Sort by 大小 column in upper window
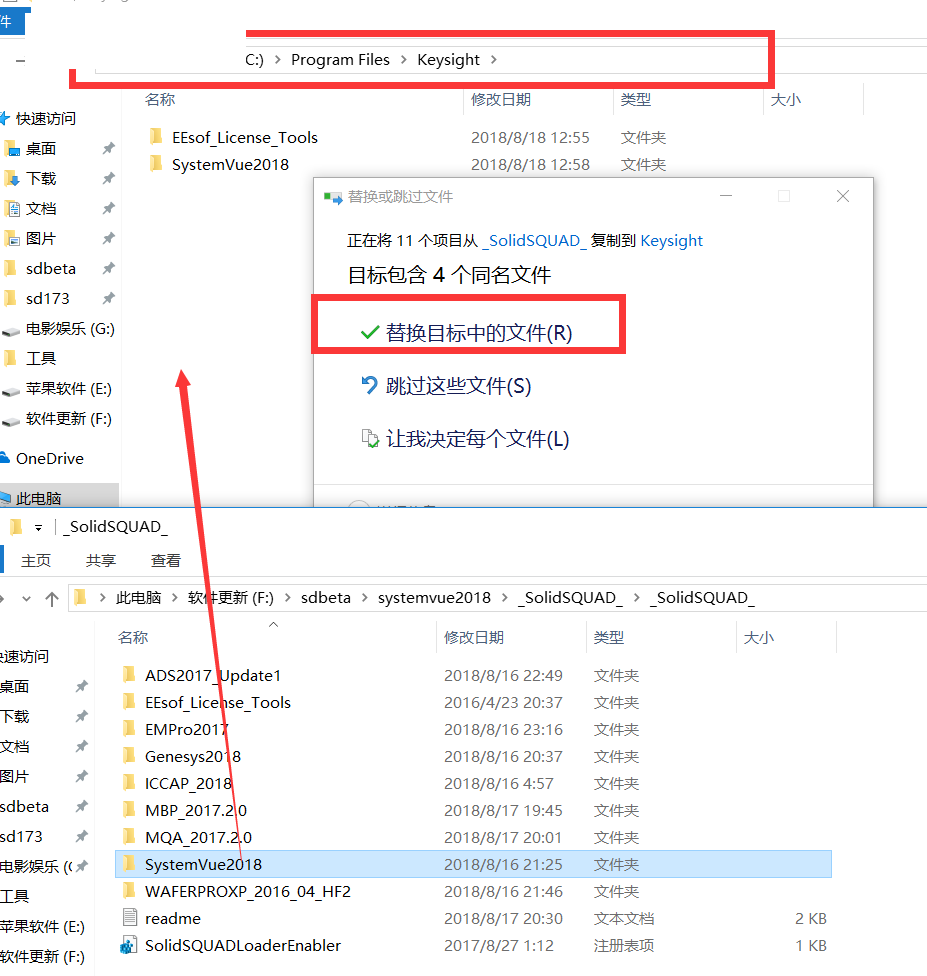 (x=786, y=100)
